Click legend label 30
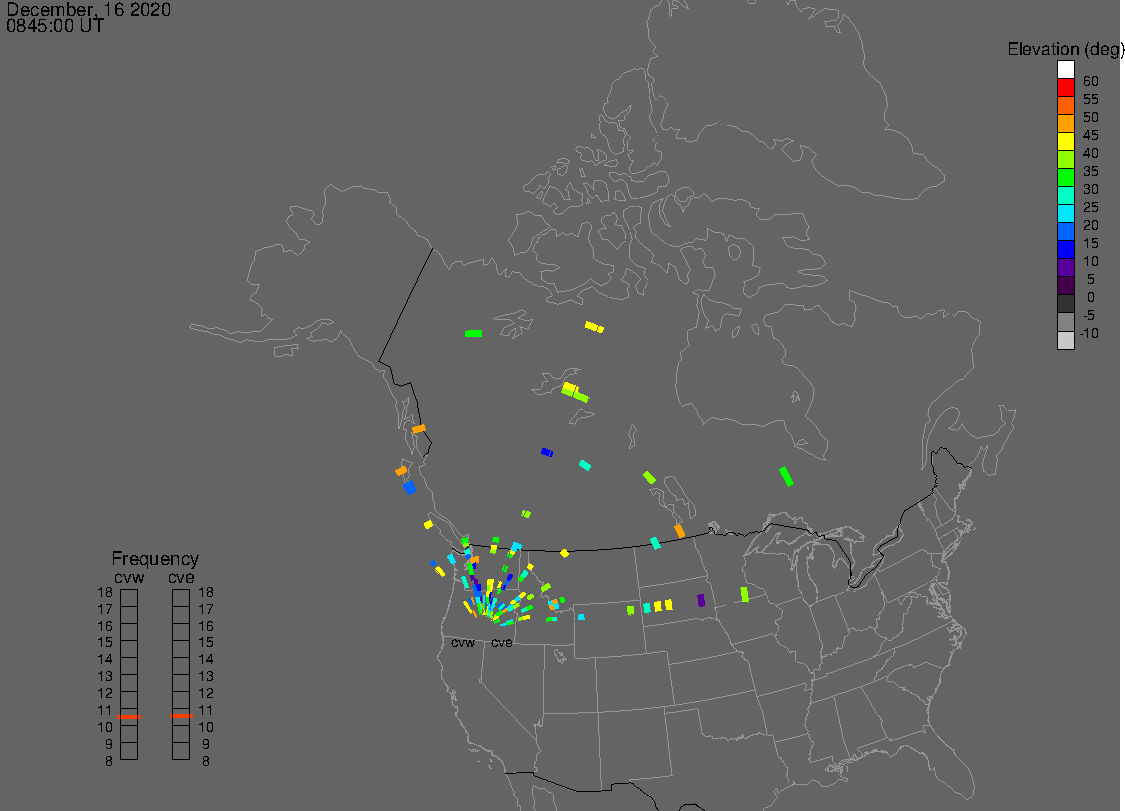Viewport: 1125px width, 811px height. coord(1091,189)
